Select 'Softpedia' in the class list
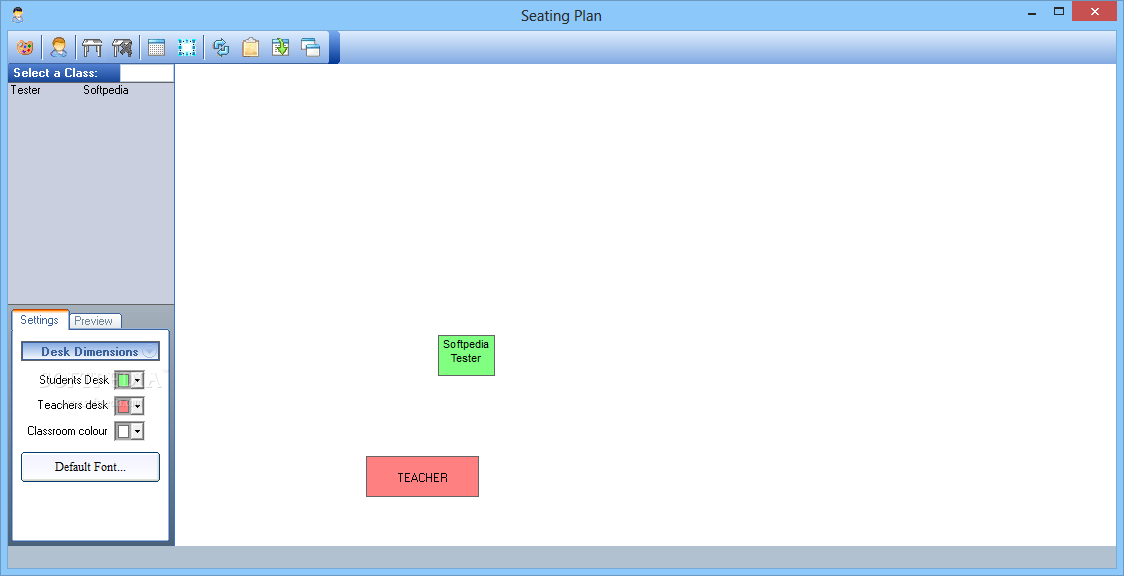The width and height of the screenshot is (1124, 576). (x=106, y=90)
